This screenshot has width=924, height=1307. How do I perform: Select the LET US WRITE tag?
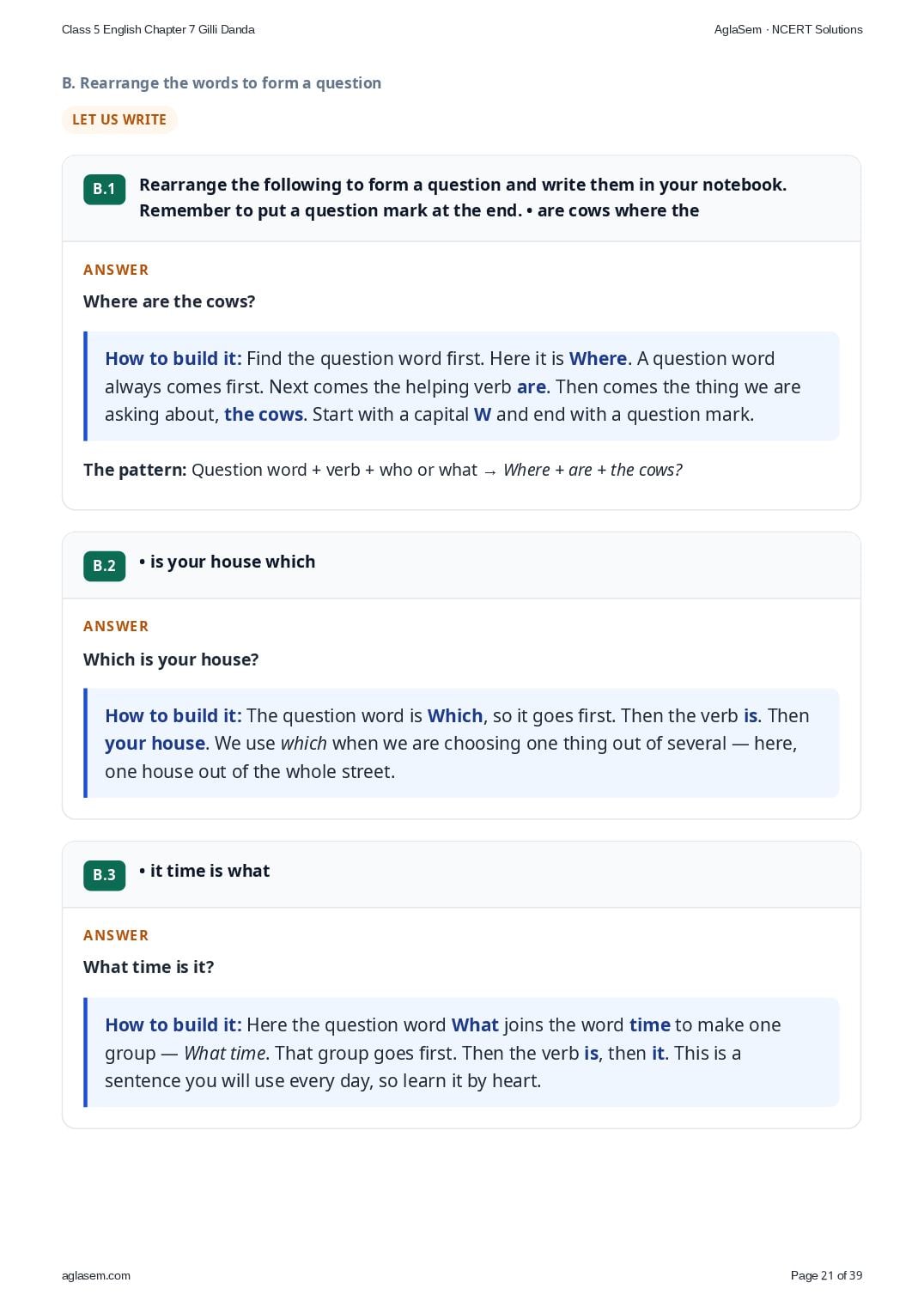click(x=119, y=119)
